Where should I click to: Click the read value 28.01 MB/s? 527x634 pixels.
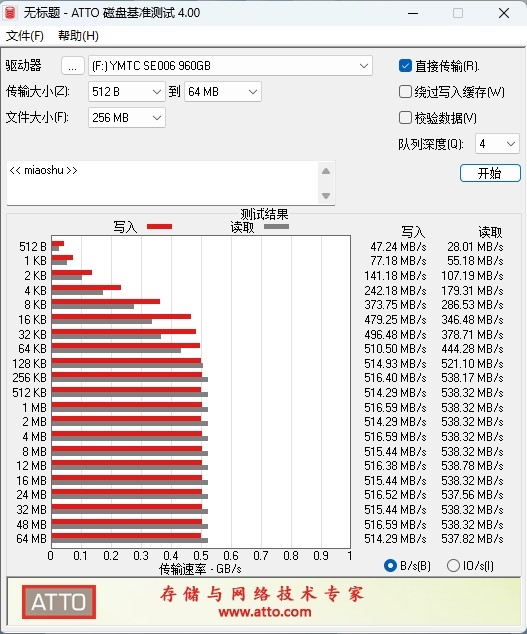[x=475, y=247]
